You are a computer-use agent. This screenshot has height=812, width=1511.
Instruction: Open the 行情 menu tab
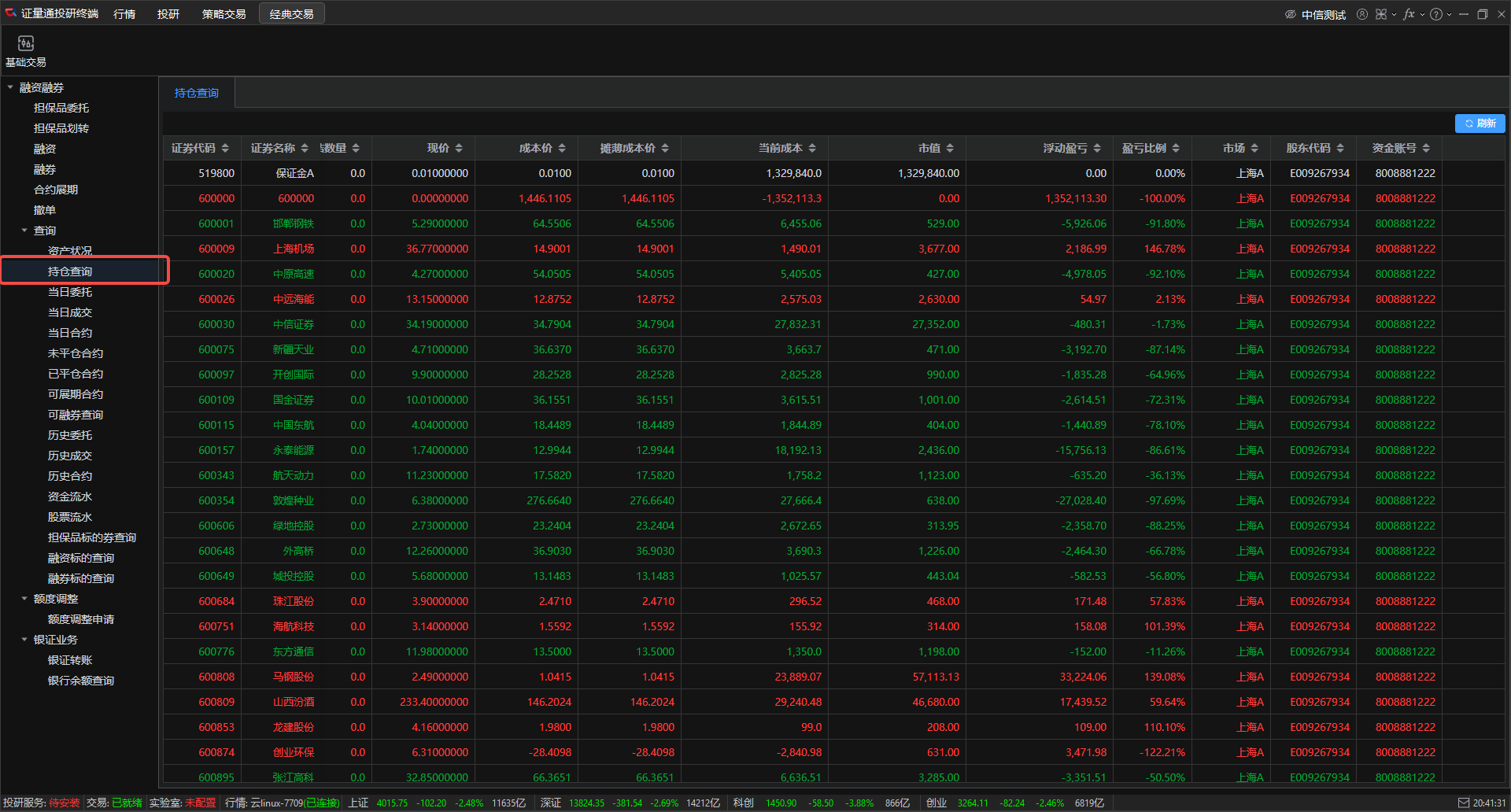point(124,14)
